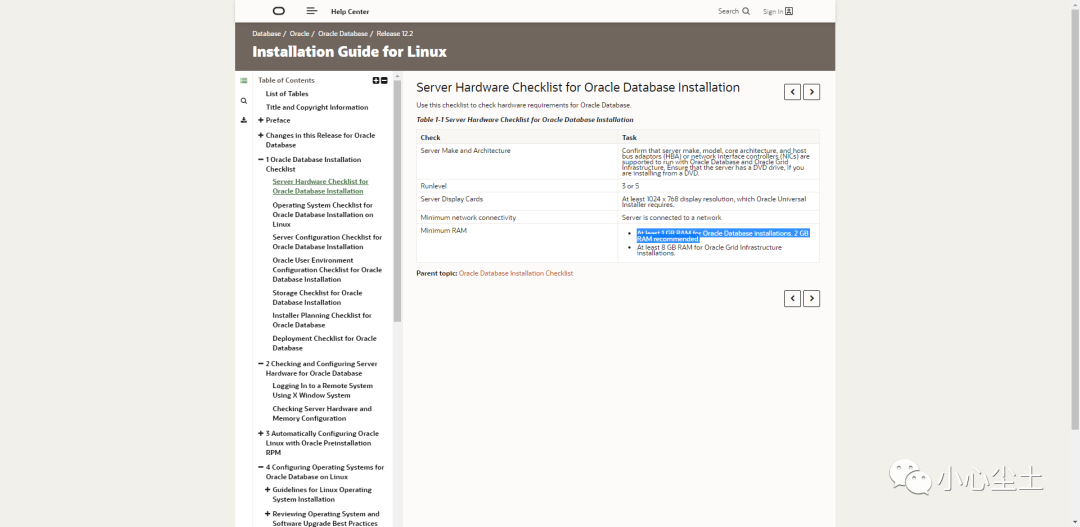
Task: Expand the Preface section
Action: click(x=261, y=120)
